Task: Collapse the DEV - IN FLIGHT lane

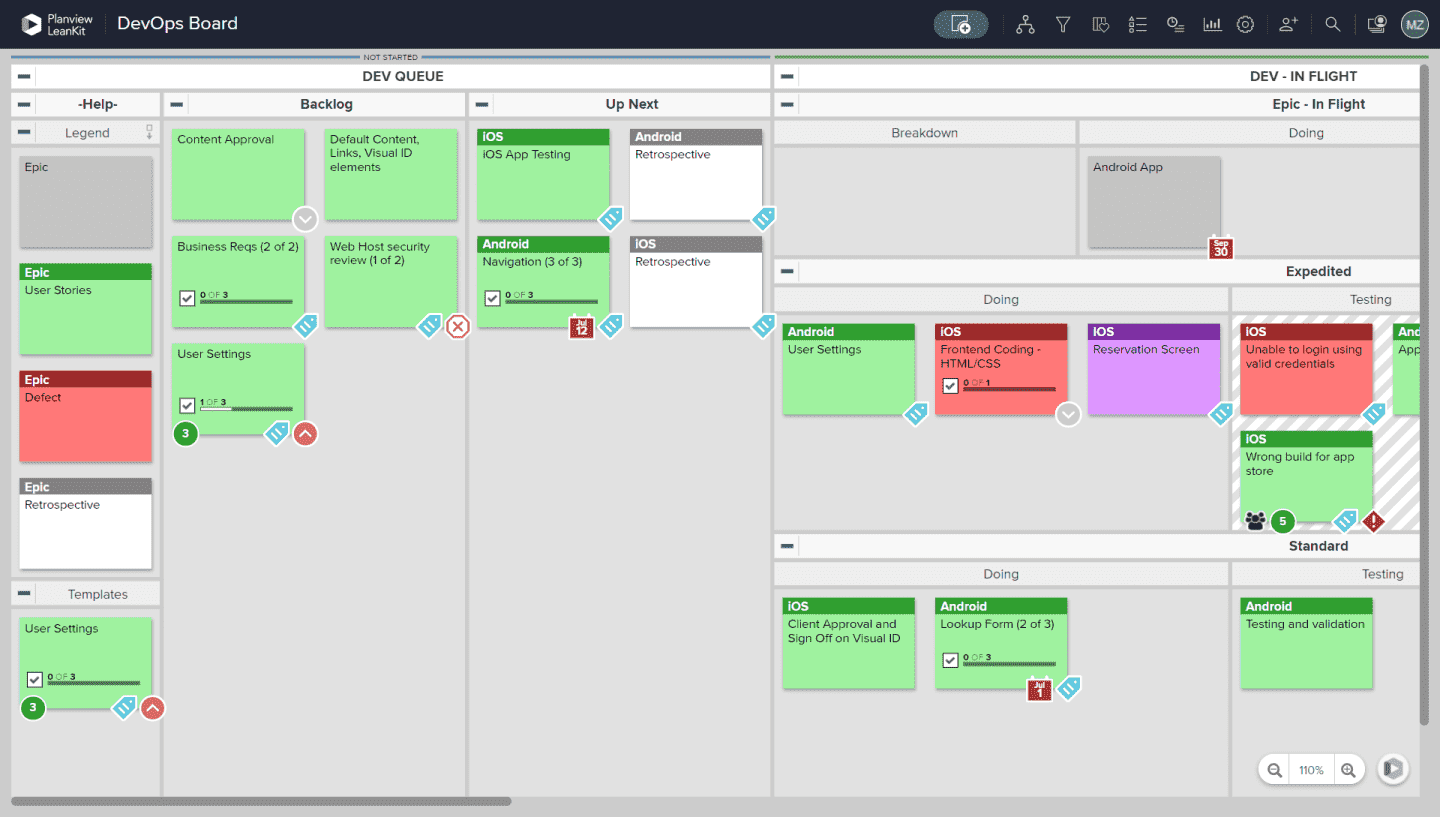Action: tap(786, 76)
